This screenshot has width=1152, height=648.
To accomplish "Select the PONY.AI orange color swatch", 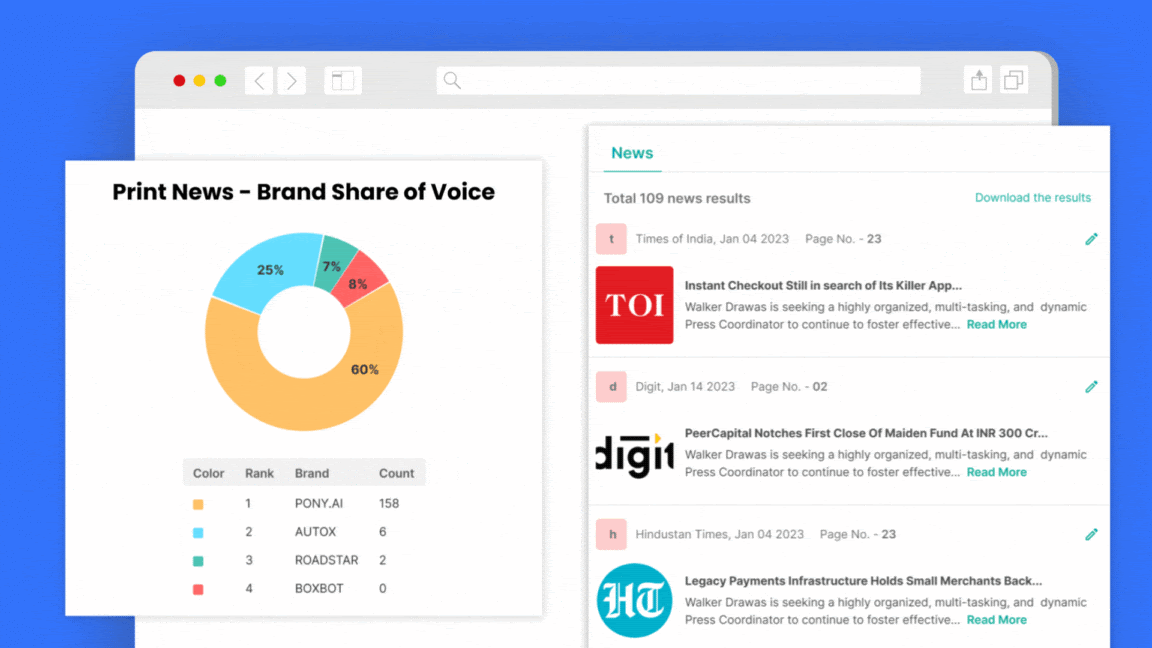I will point(198,504).
